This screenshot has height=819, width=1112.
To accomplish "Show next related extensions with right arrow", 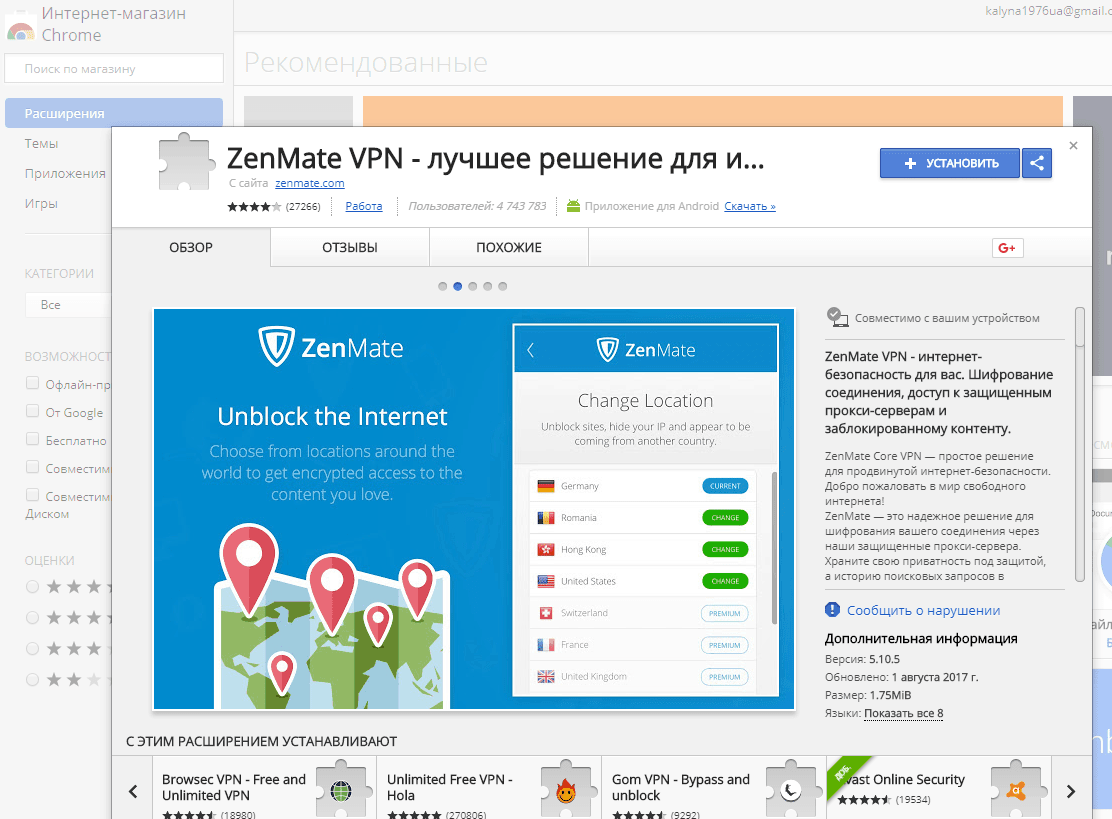I will click(x=1071, y=791).
